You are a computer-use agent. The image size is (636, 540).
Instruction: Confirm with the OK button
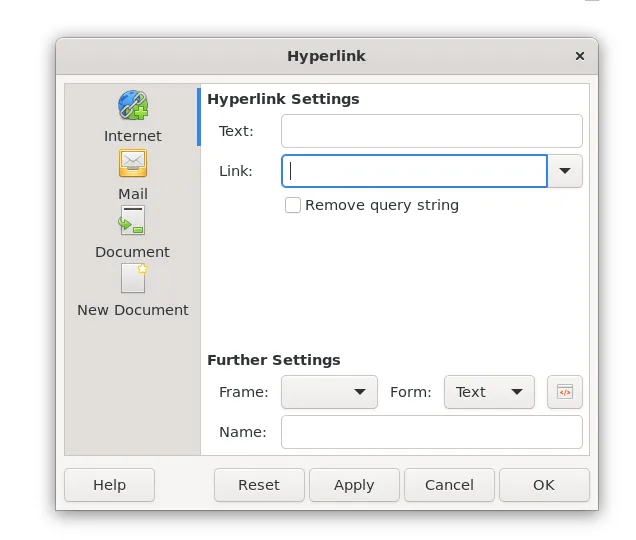[x=544, y=485]
